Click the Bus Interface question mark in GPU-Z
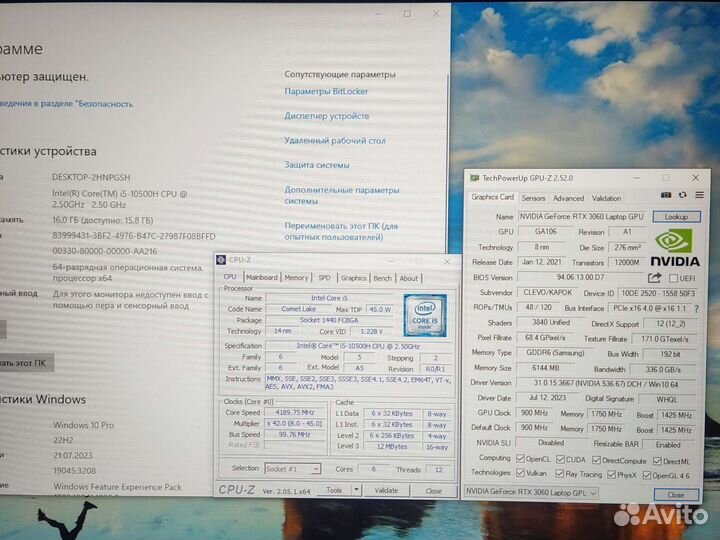The image size is (720, 540). (x=697, y=309)
